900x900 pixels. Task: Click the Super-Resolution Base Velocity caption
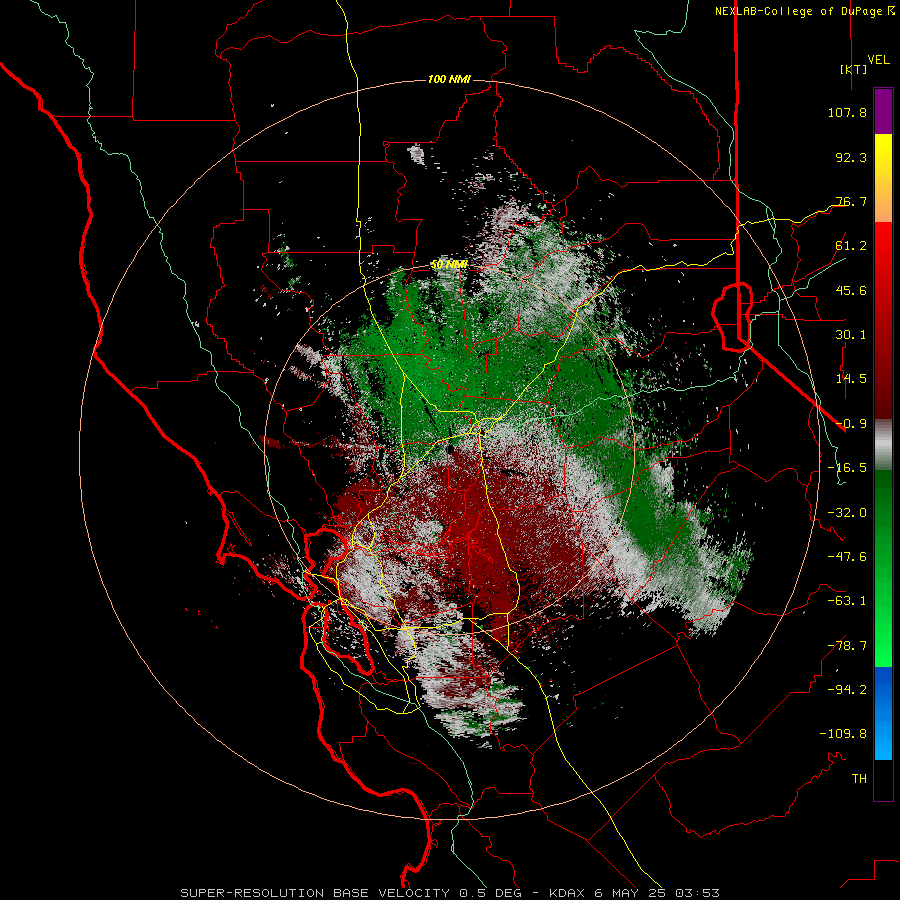click(x=449, y=893)
